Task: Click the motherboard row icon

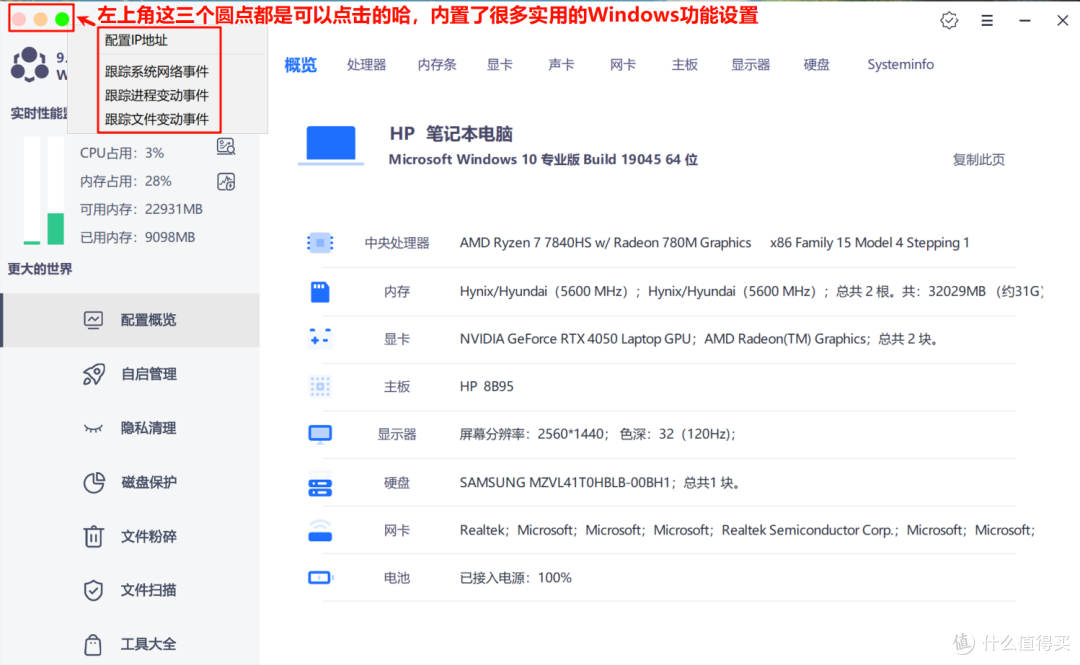Action: click(320, 387)
